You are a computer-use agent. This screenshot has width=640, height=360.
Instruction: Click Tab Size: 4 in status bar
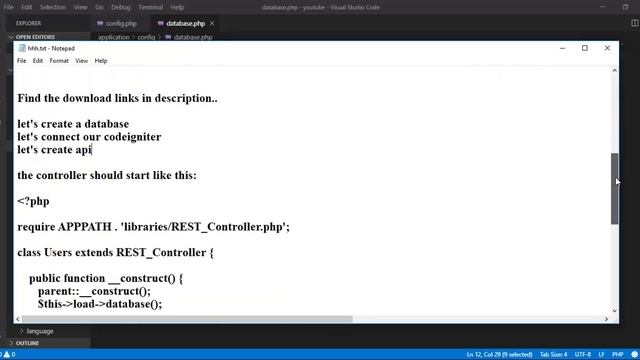pos(553,354)
